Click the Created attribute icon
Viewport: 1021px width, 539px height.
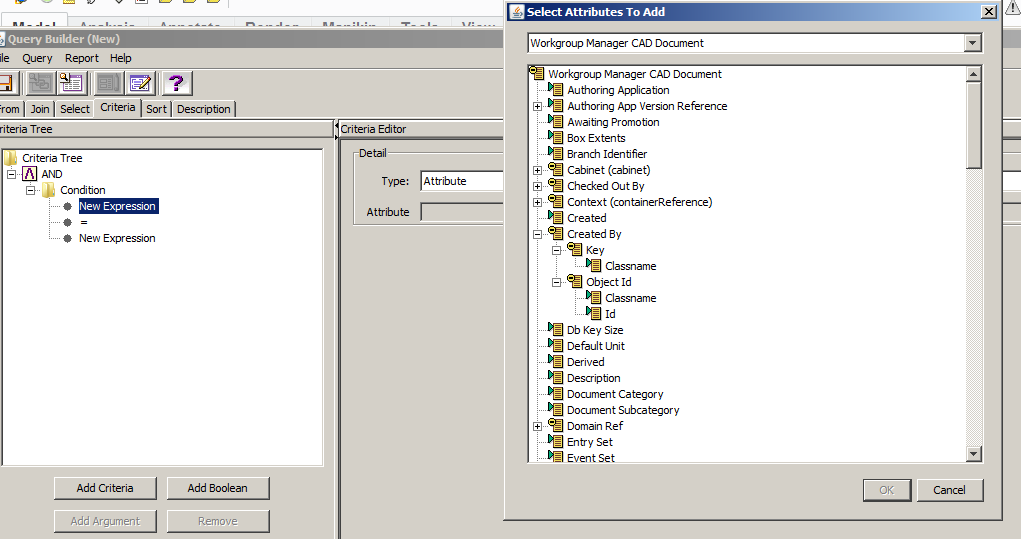point(555,217)
